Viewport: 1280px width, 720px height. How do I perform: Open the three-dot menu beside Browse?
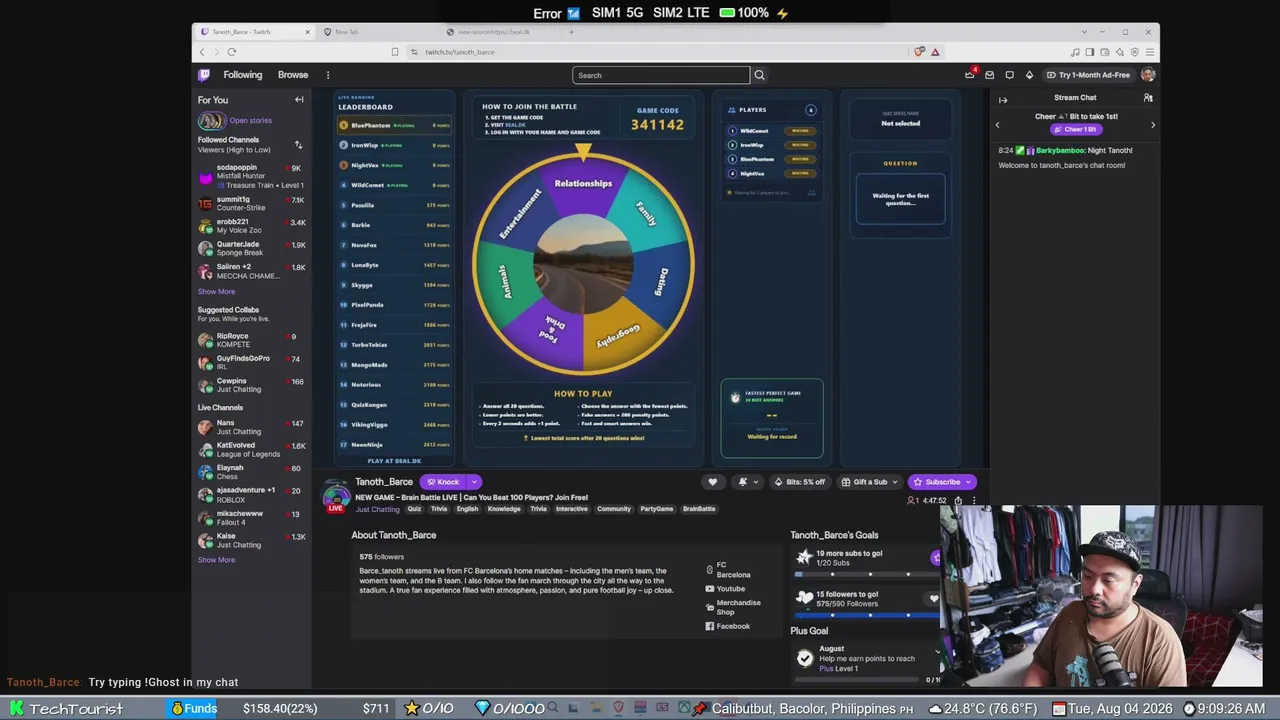click(x=327, y=75)
